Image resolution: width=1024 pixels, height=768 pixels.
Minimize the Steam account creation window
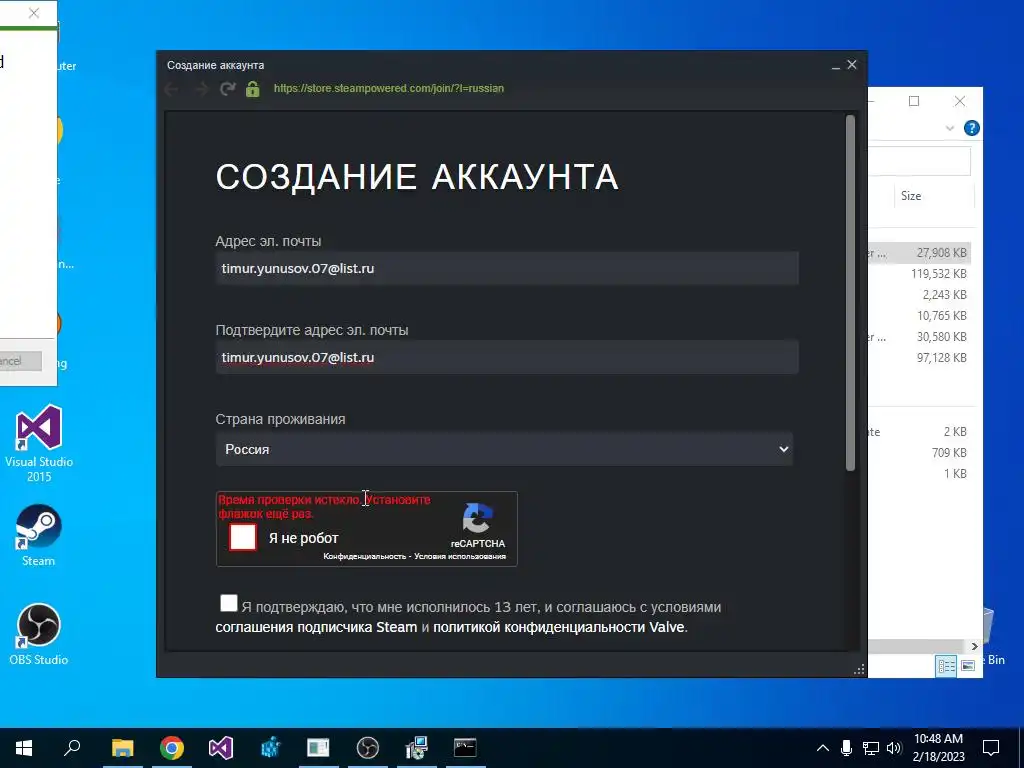[835, 66]
